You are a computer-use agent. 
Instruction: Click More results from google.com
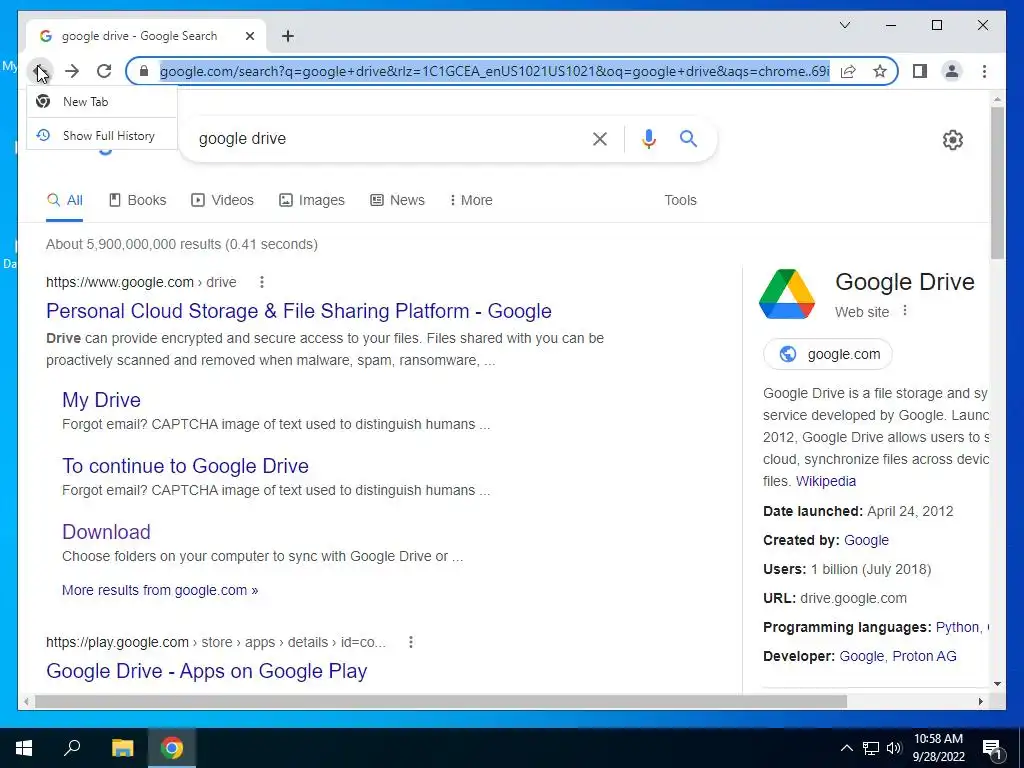coord(160,590)
